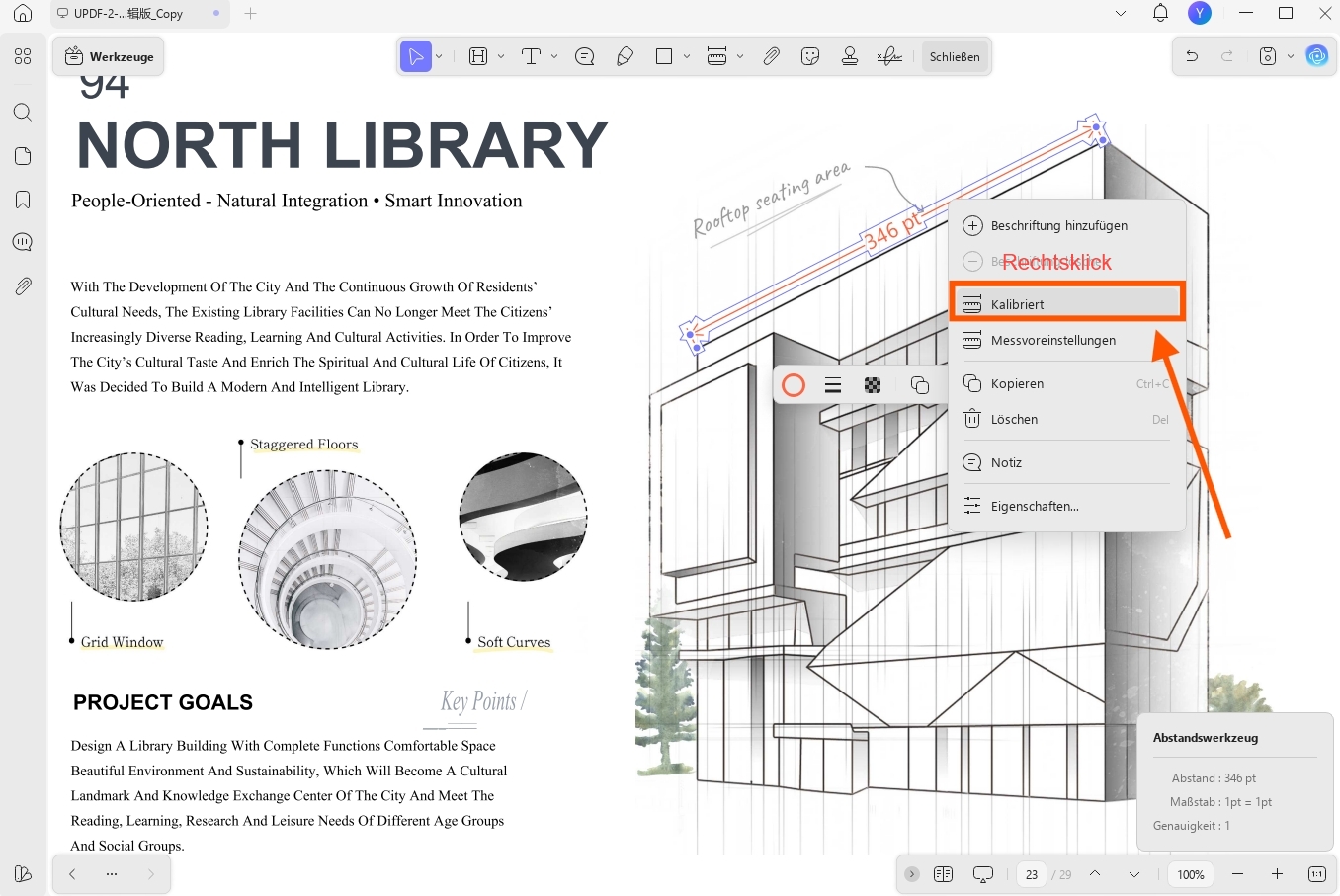Open the search sidebar icon

coord(23,112)
